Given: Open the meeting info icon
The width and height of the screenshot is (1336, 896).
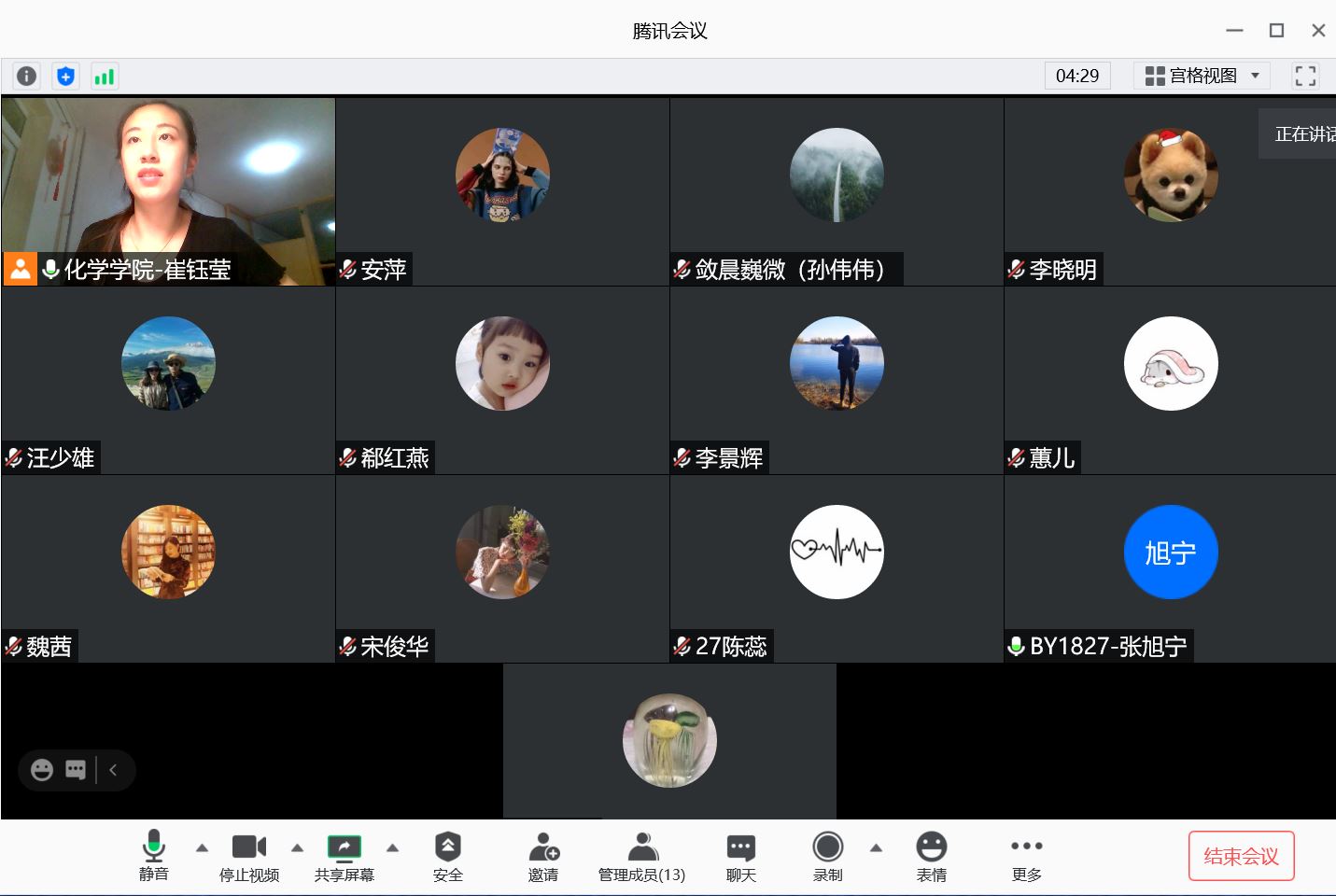Looking at the screenshot, I should [x=27, y=77].
